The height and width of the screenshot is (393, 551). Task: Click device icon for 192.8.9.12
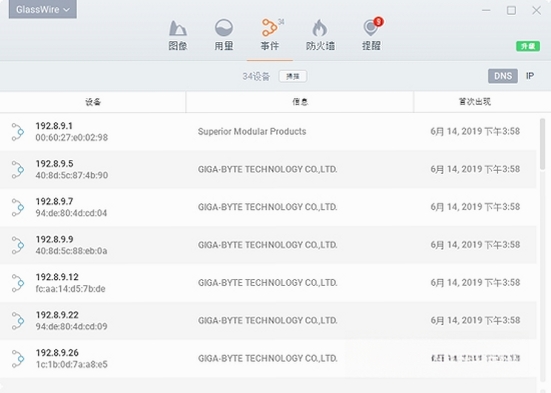coord(18,283)
